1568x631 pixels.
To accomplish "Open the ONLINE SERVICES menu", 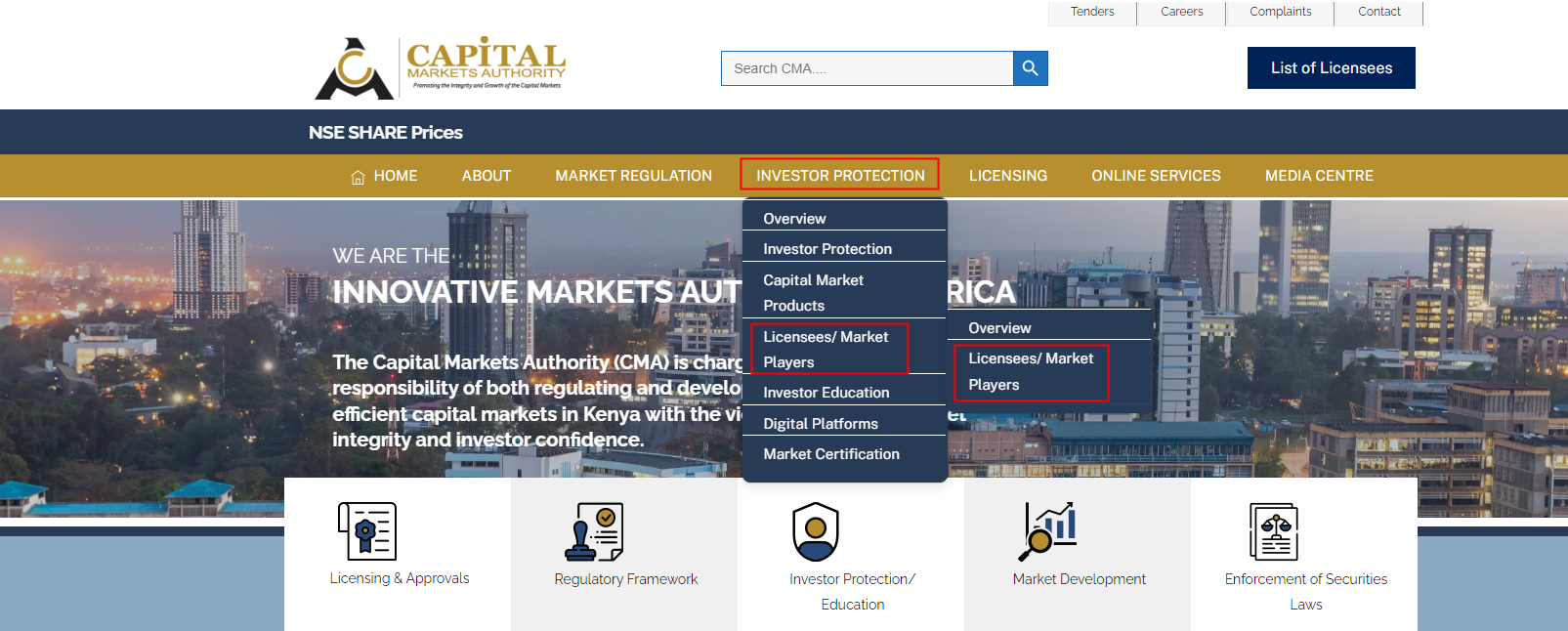I will (1157, 176).
